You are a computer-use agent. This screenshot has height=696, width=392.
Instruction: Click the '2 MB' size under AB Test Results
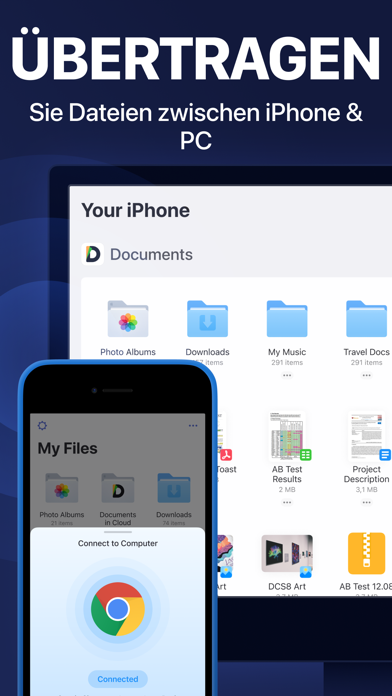pyautogui.click(x=287, y=490)
